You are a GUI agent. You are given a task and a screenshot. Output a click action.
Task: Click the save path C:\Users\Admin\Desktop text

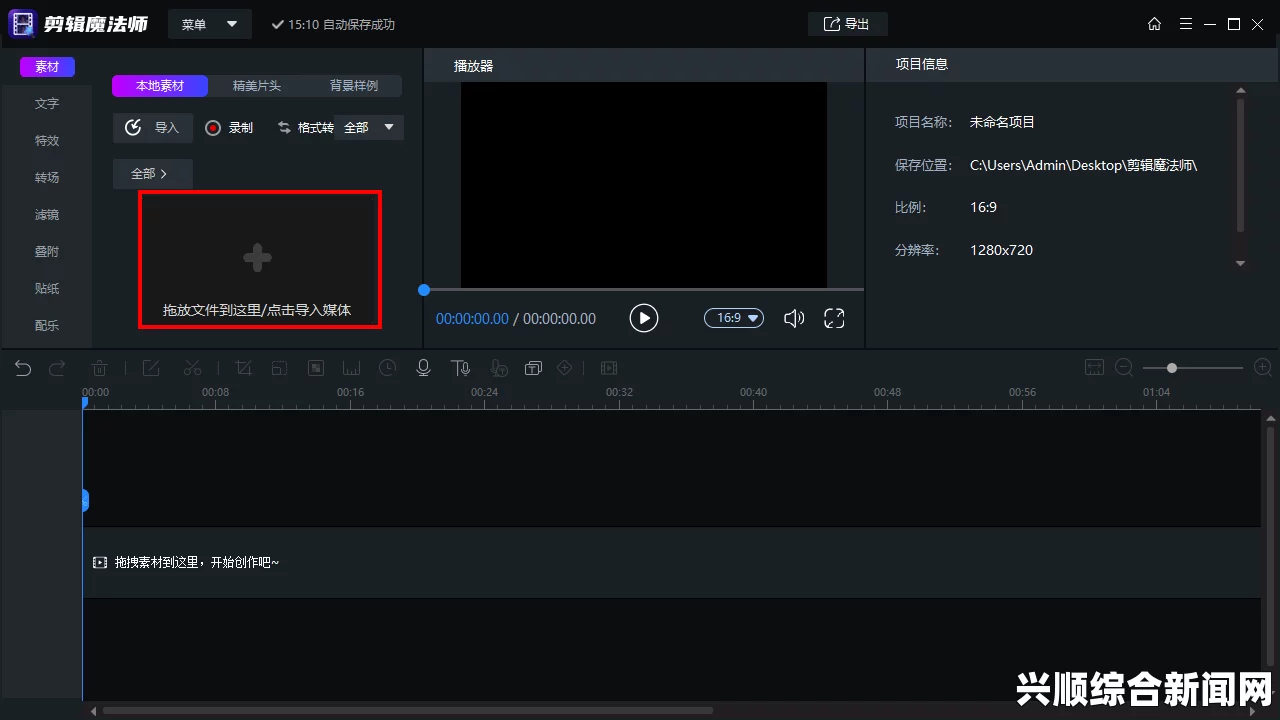[1083, 165]
